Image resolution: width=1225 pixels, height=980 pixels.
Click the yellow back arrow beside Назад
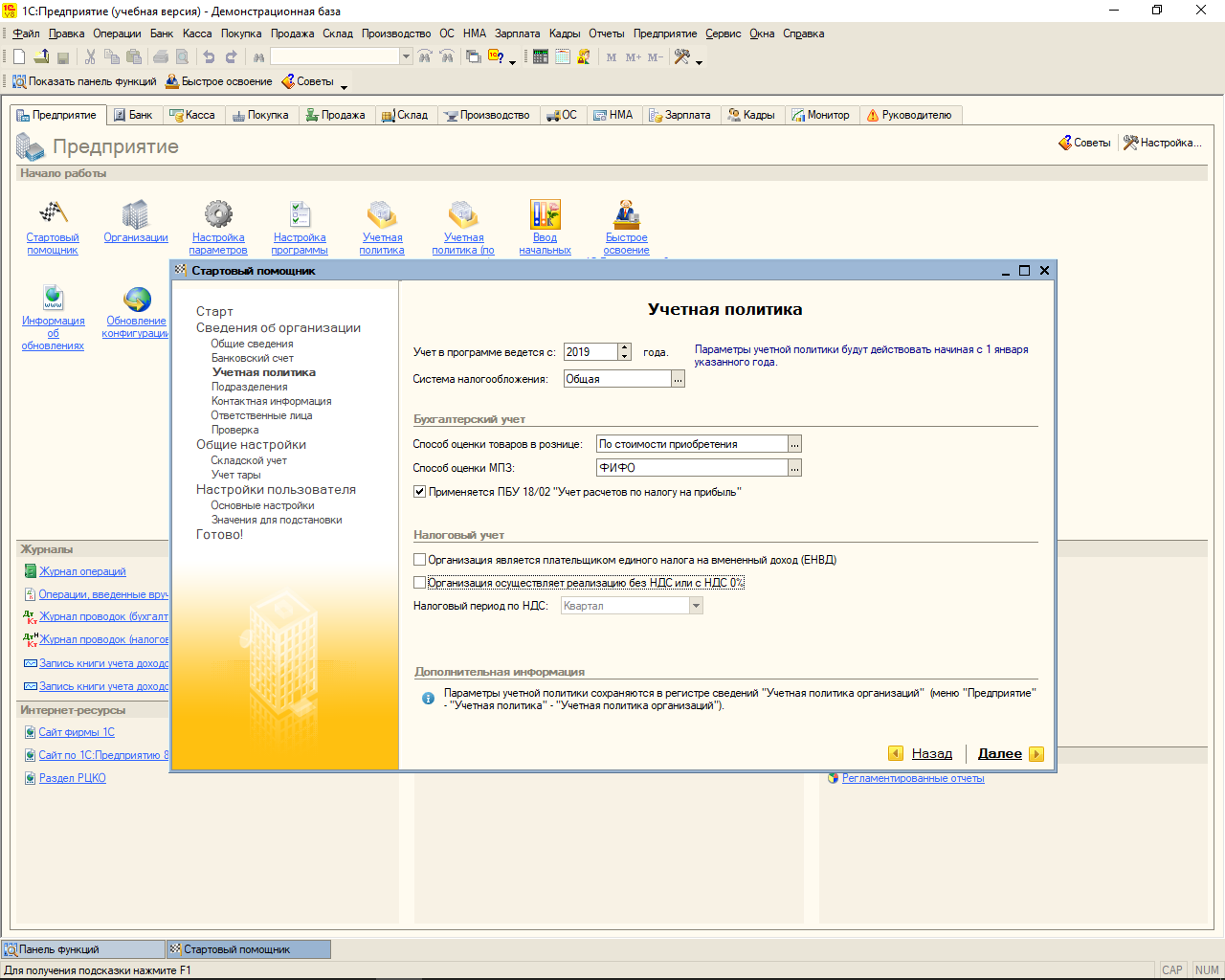tap(896, 753)
